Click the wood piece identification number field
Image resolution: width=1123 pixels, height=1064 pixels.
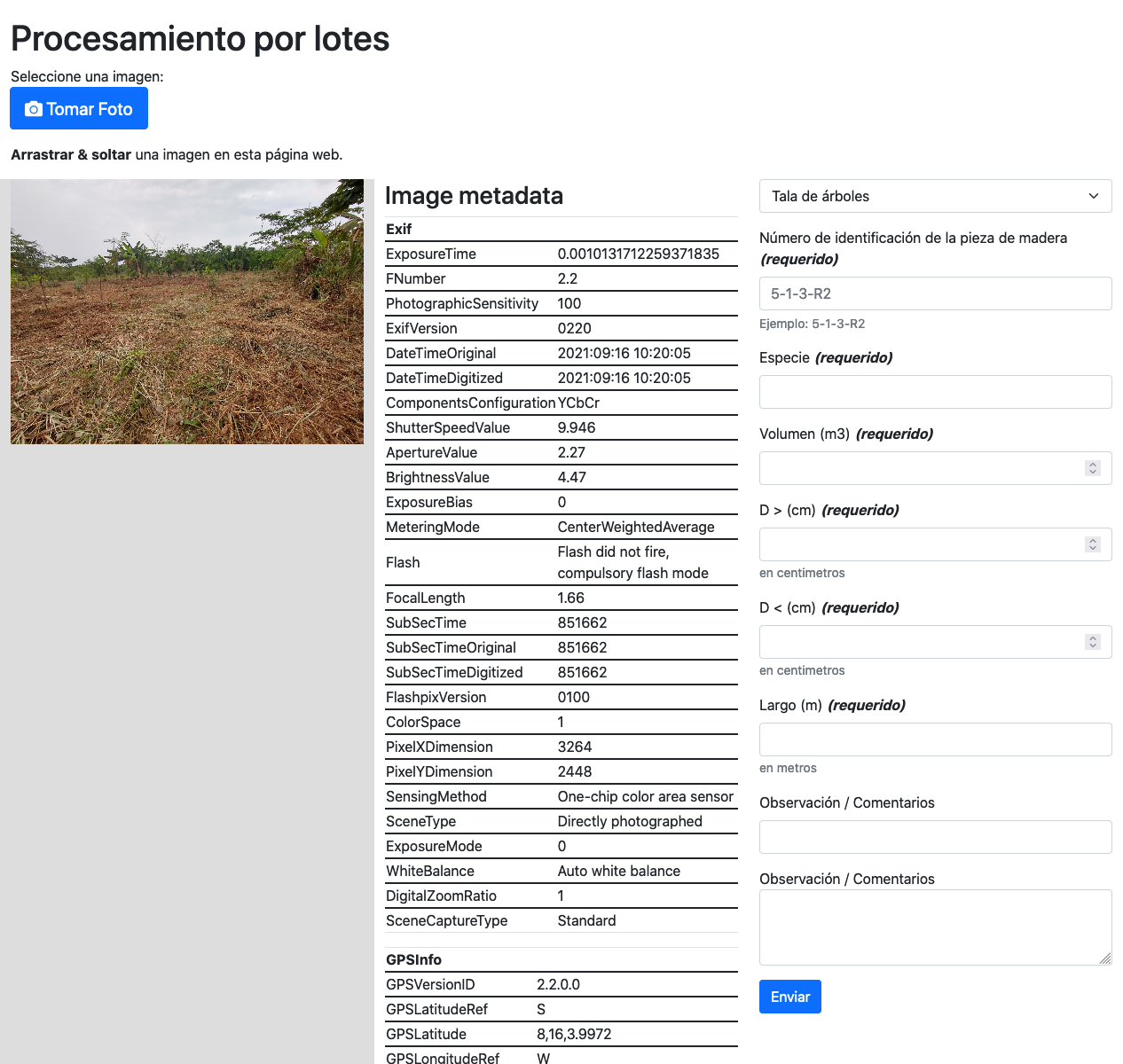(935, 293)
